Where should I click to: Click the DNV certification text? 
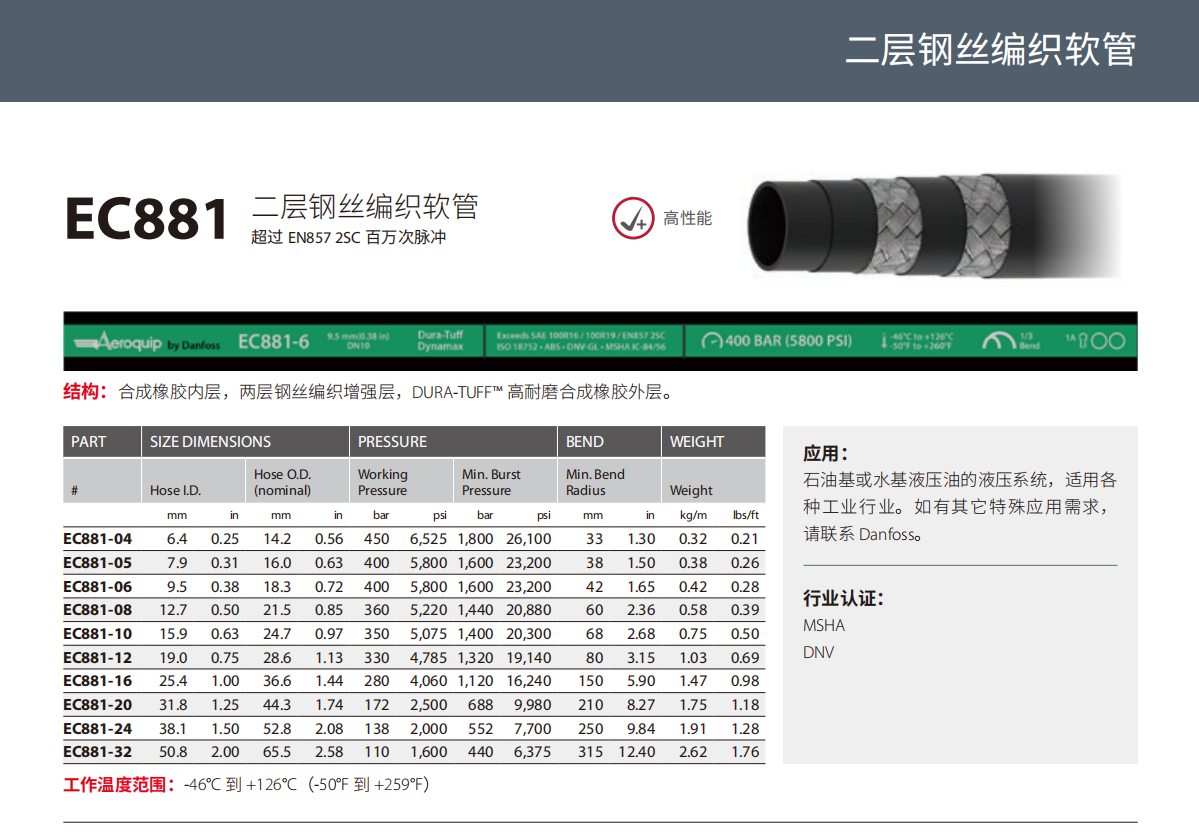[818, 653]
